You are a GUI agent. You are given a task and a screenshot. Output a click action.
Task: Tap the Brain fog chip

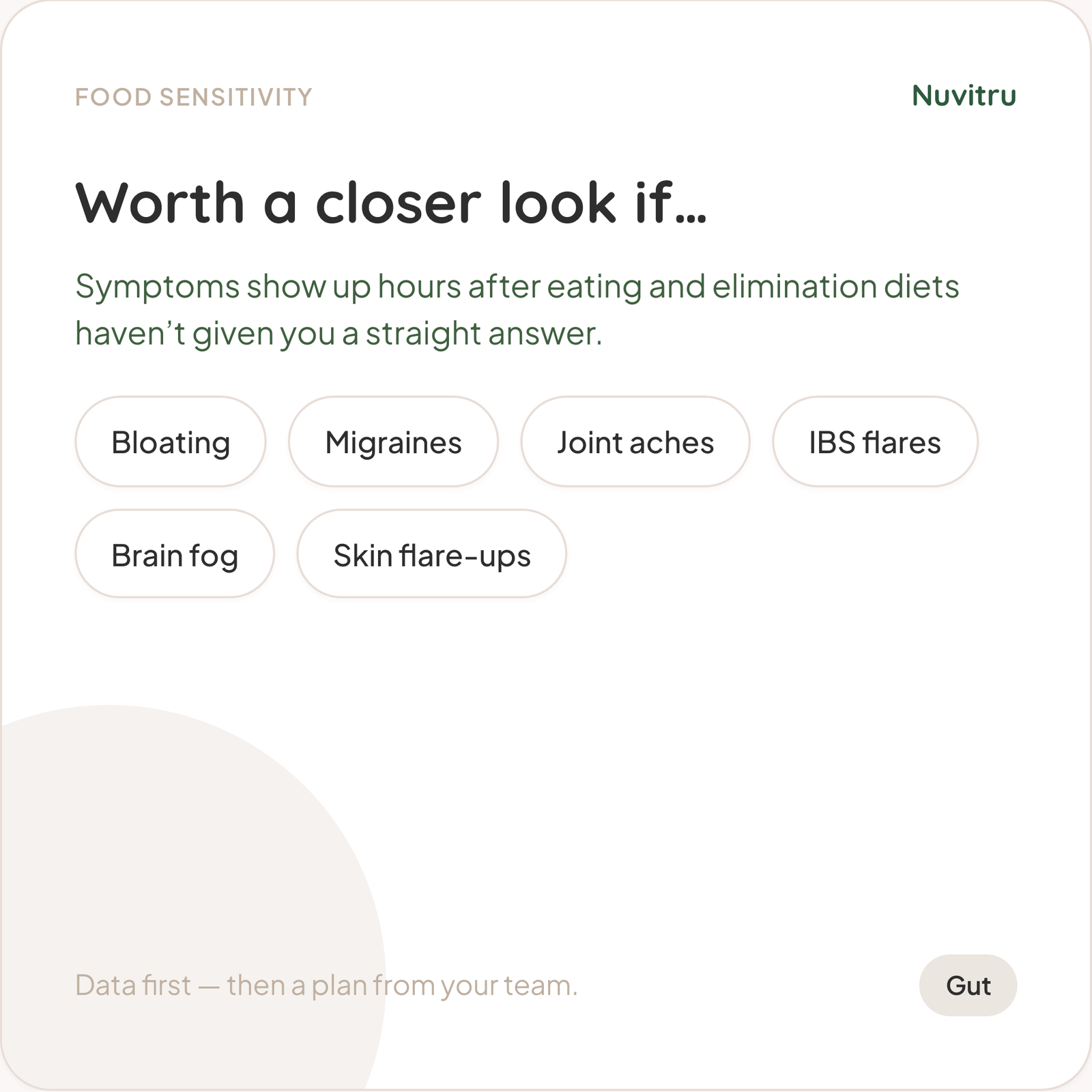pyautogui.click(x=175, y=554)
